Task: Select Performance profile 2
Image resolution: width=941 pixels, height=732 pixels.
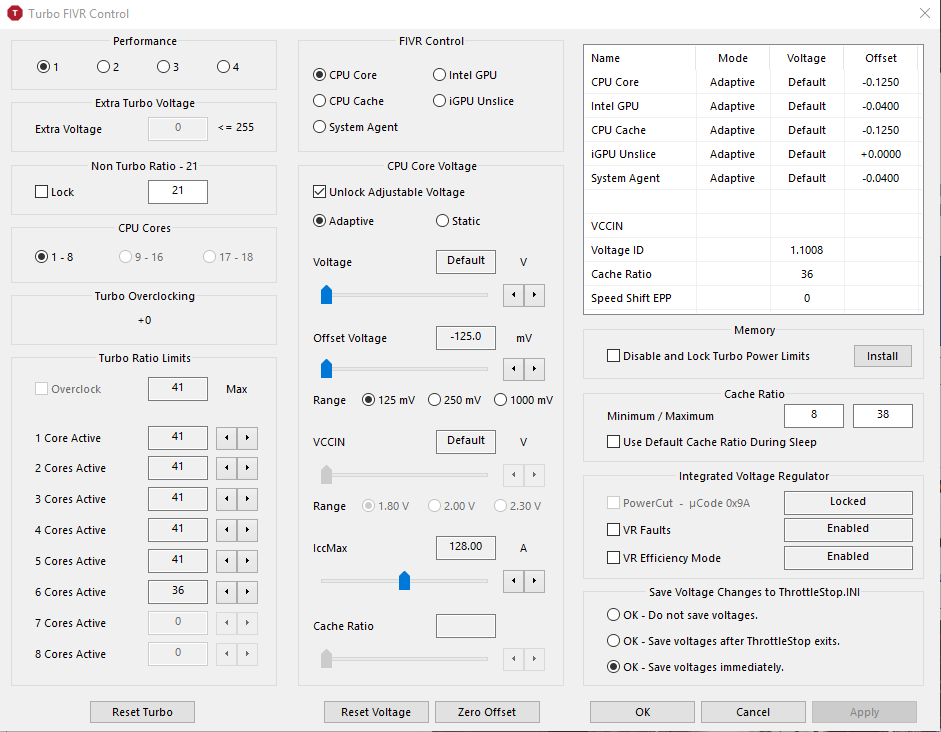Action: (108, 67)
